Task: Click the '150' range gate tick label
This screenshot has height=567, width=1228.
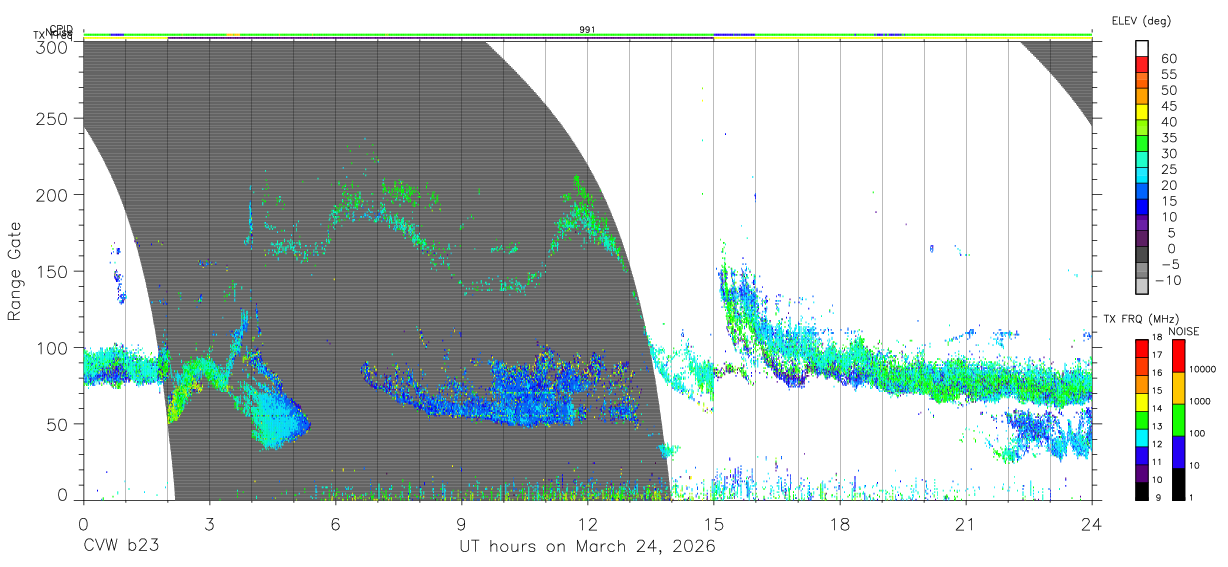Action: [52, 271]
